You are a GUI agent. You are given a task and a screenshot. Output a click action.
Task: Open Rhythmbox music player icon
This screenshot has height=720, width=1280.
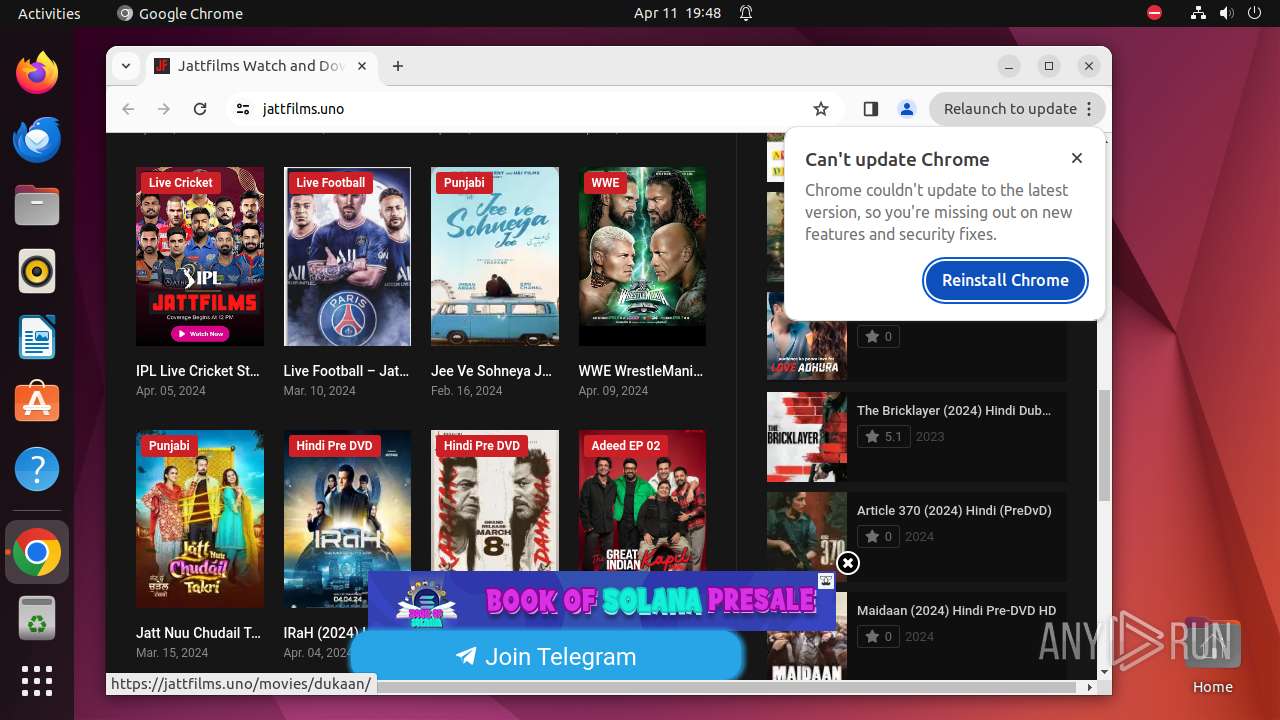click(x=37, y=271)
